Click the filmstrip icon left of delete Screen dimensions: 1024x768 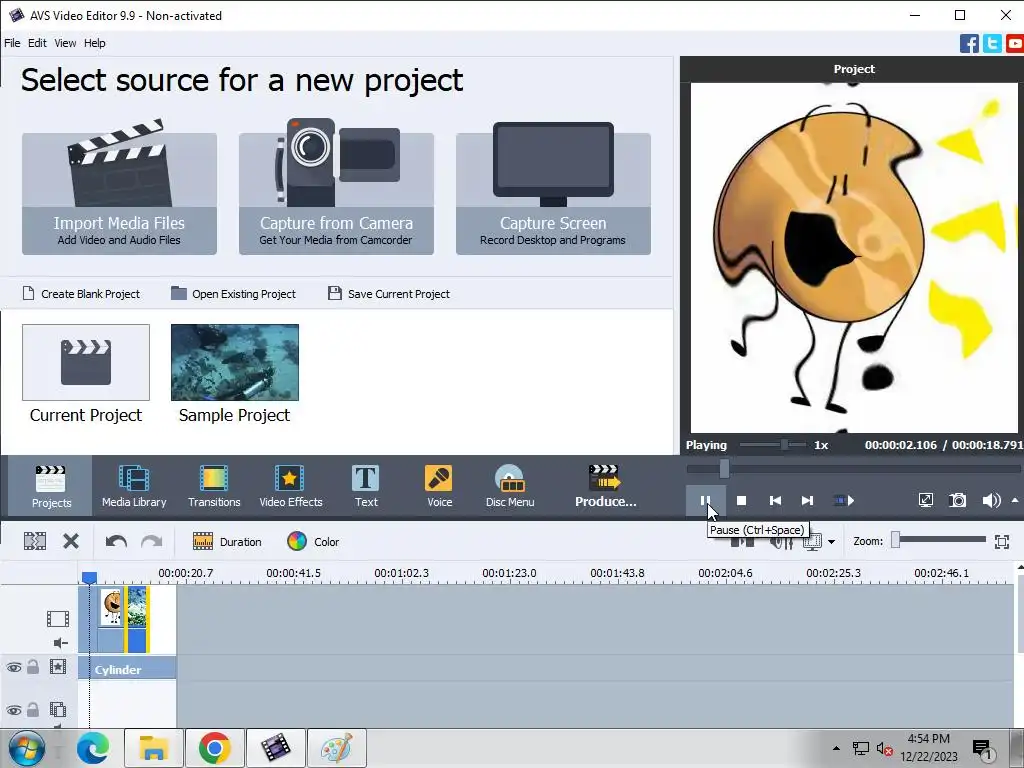point(35,541)
